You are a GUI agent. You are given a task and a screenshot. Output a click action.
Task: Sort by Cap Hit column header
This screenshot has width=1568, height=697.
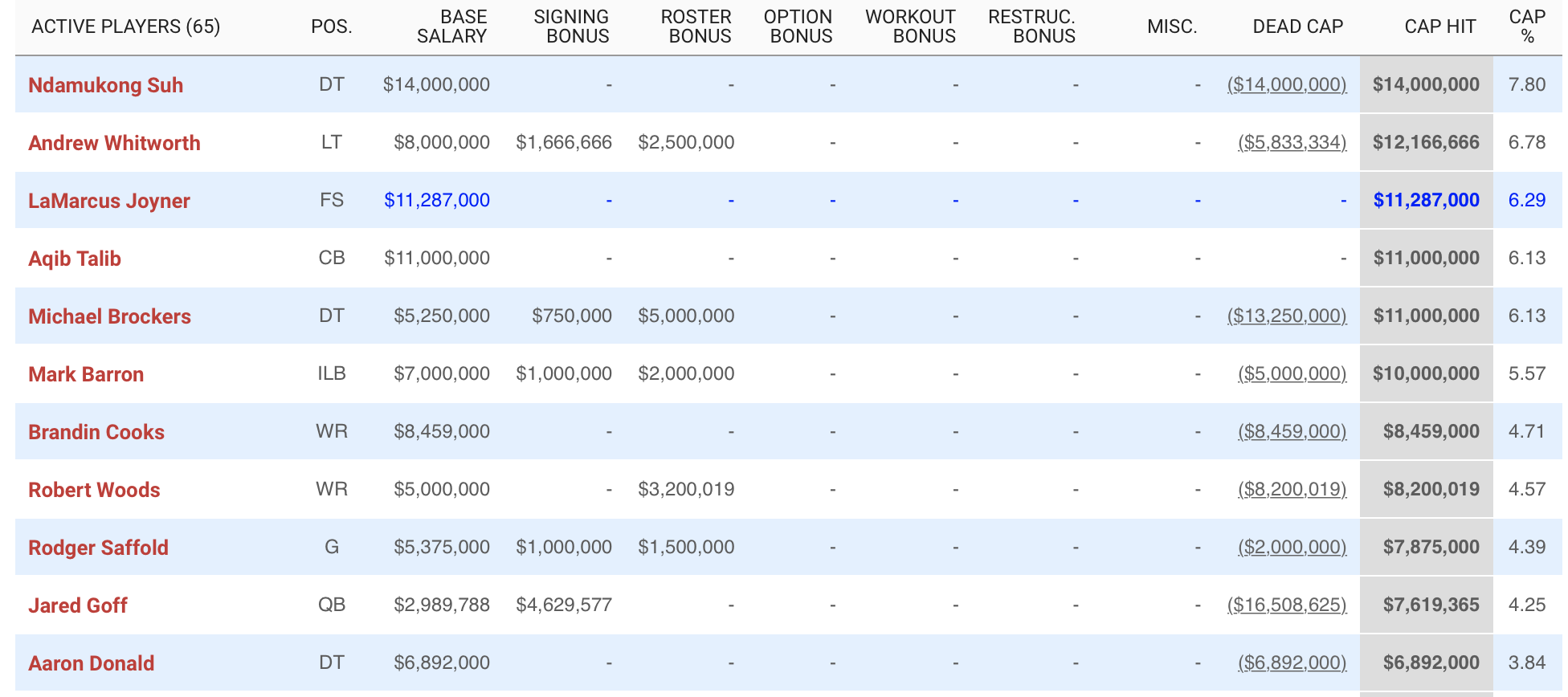pyautogui.click(x=1439, y=26)
